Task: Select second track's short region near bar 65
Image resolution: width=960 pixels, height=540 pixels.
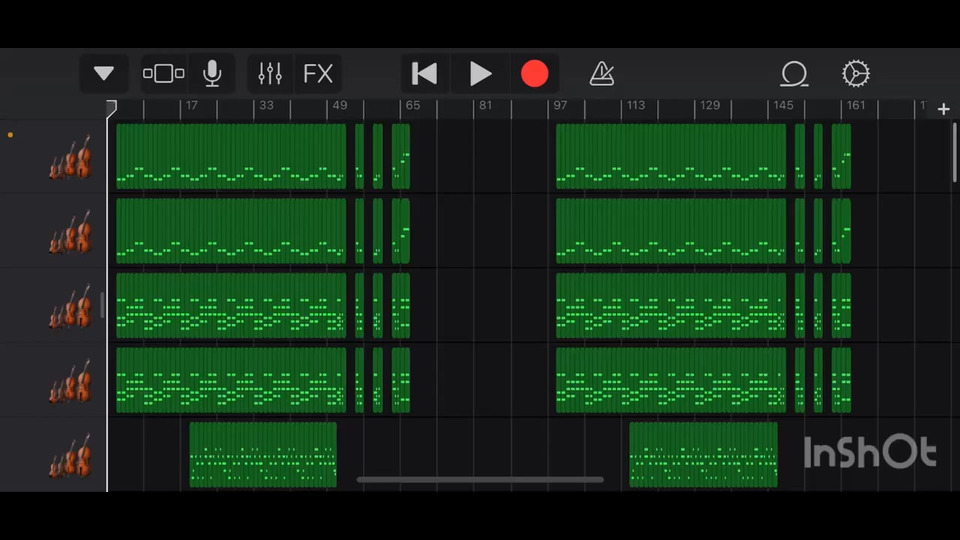Action: pyautogui.click(x=401, y=231)
